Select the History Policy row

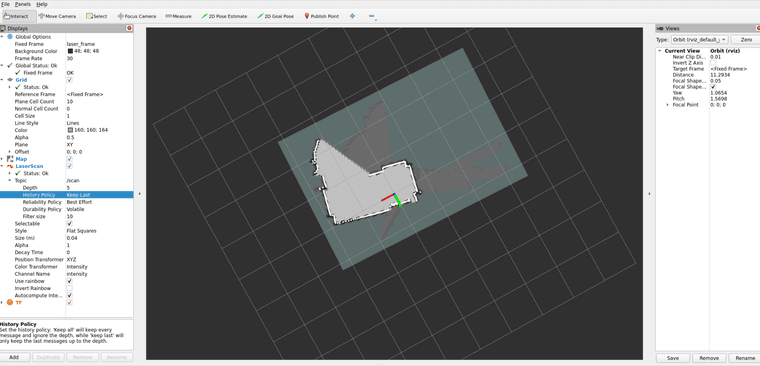(x=66, y=195)
